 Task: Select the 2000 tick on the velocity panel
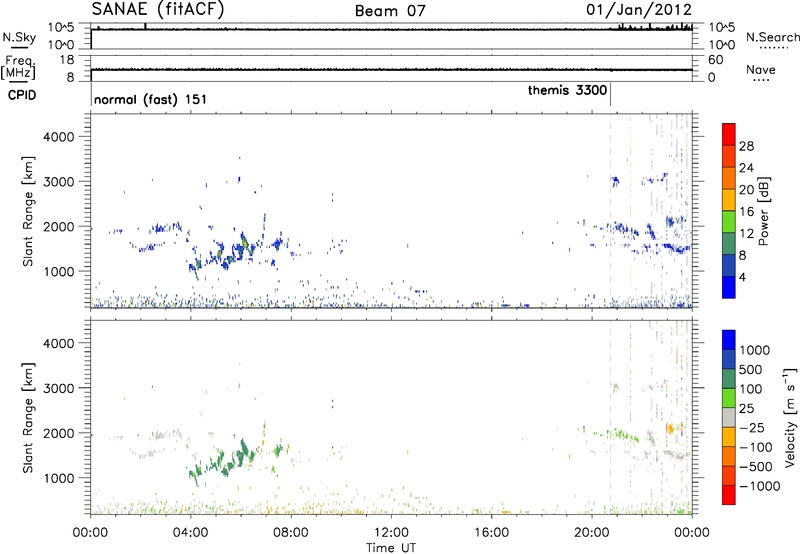(x=58, y=433)
